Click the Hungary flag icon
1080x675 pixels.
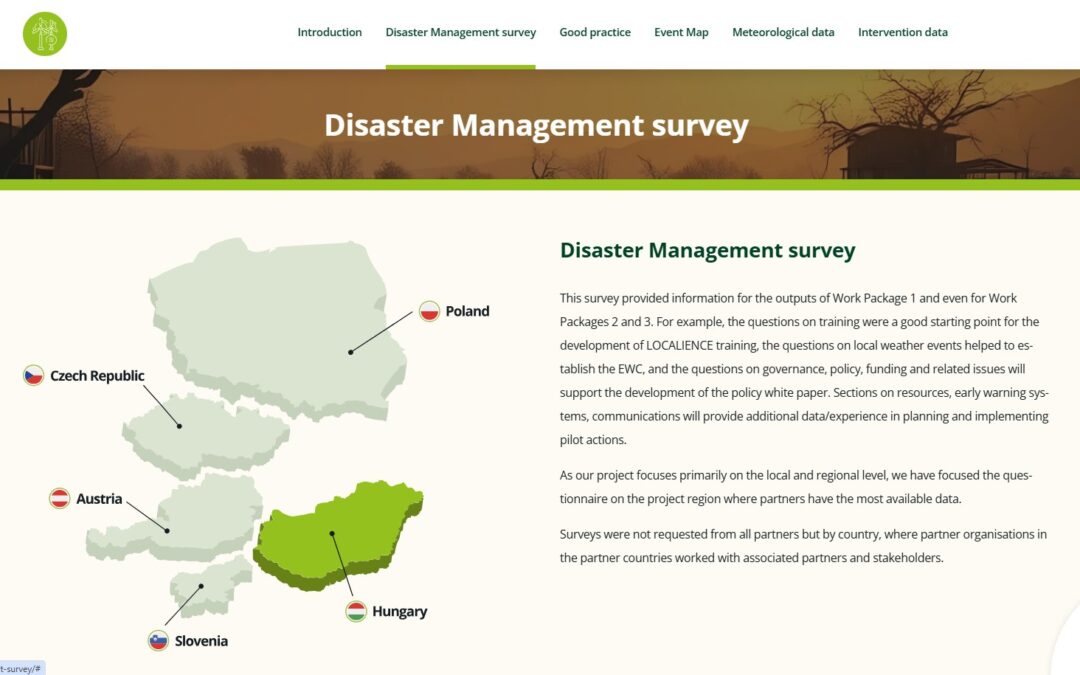[356, 611]
